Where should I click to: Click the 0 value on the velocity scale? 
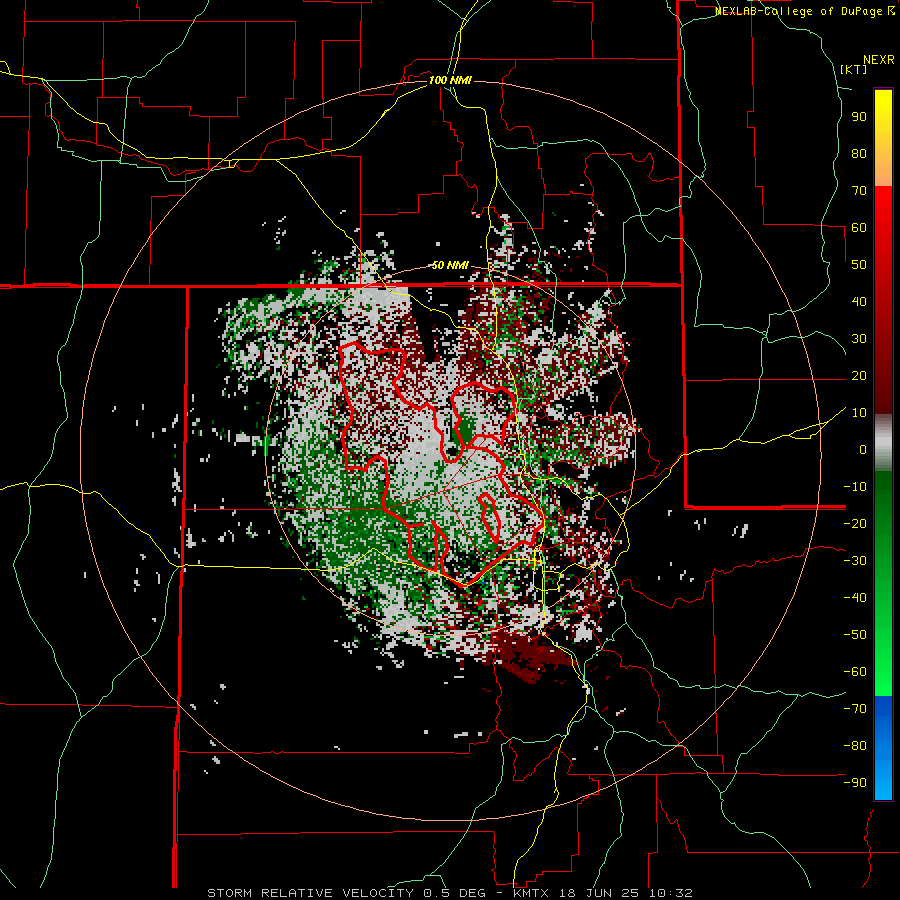(863, 449)
